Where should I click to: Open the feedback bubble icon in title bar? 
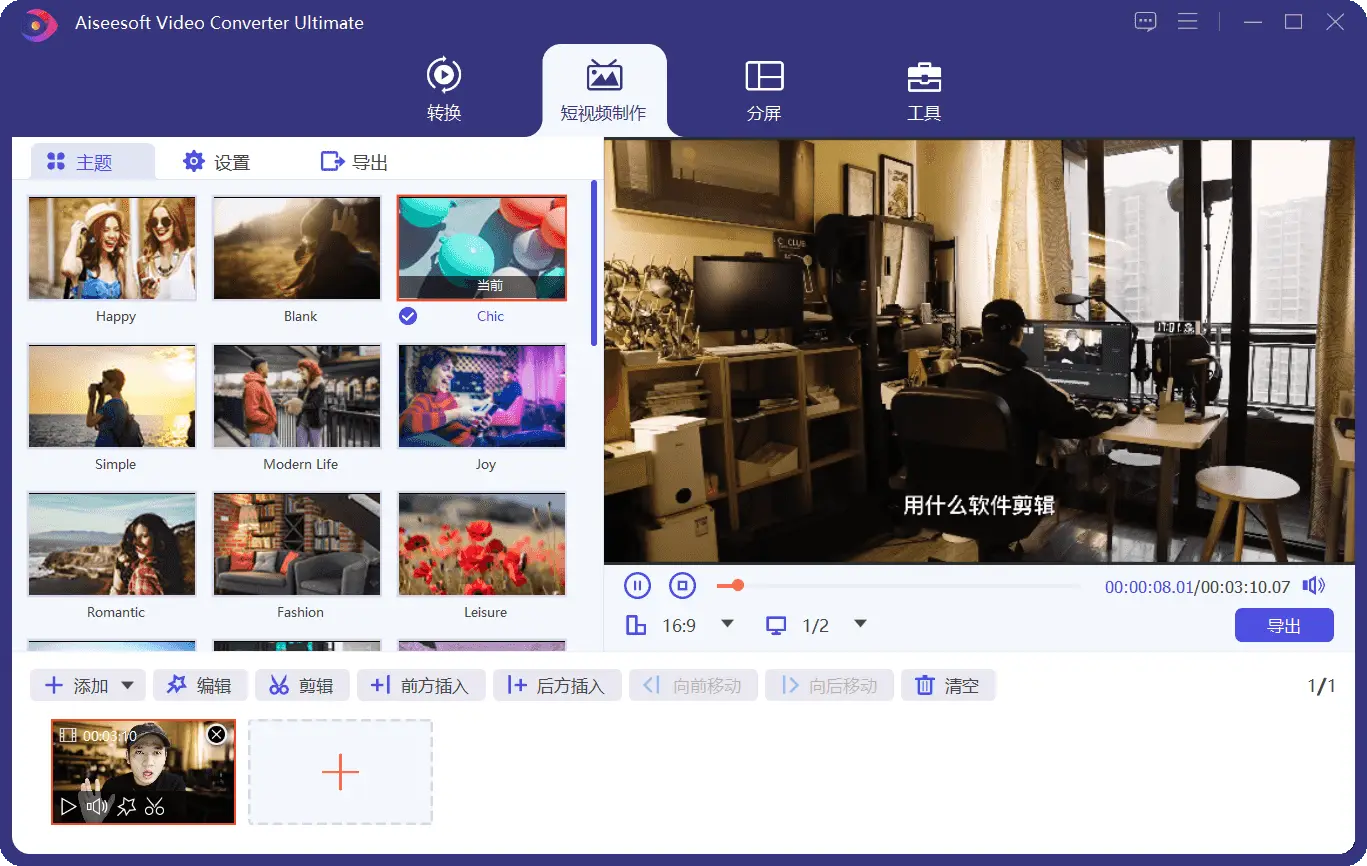click(x=1144, y=21)
